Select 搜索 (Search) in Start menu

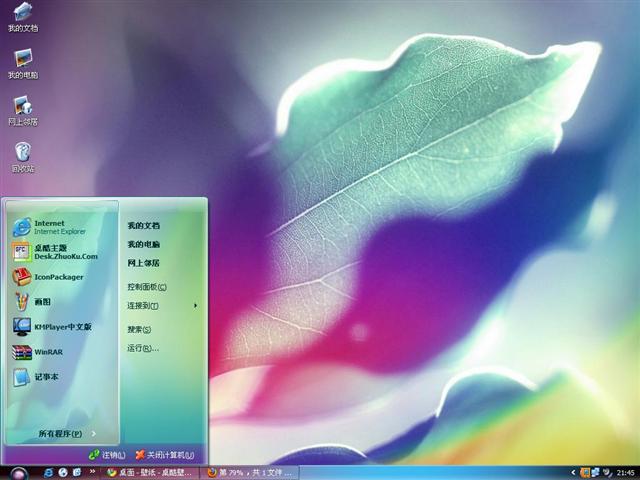139,329
